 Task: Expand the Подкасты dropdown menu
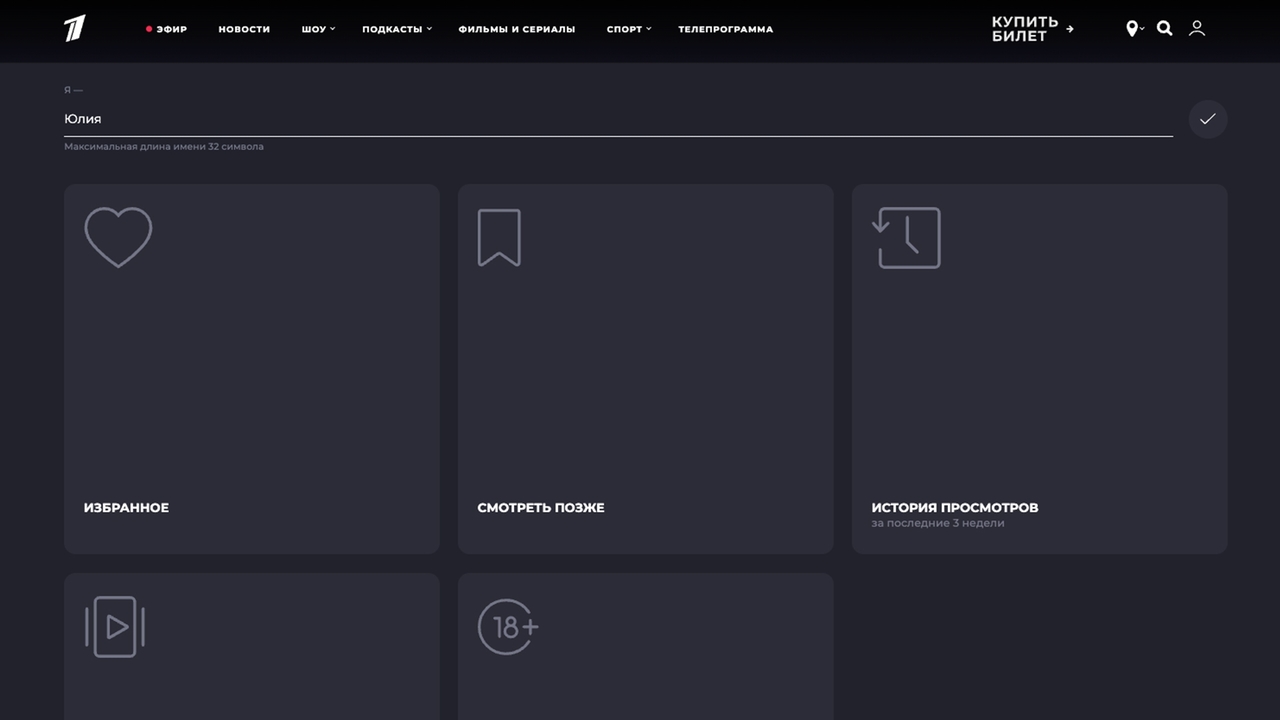(x=396, y=29)
